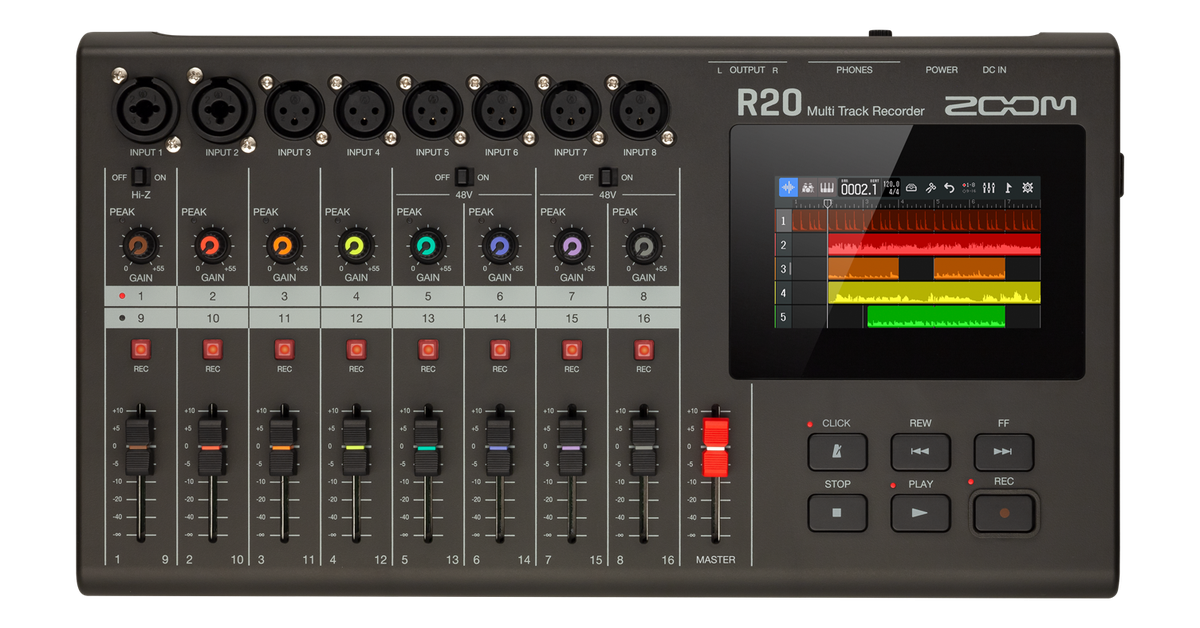The height and width of the screenshot is (628, 1200).
Task: Arm channel 3 with its red REC button
Action: [x=285, y=349]
